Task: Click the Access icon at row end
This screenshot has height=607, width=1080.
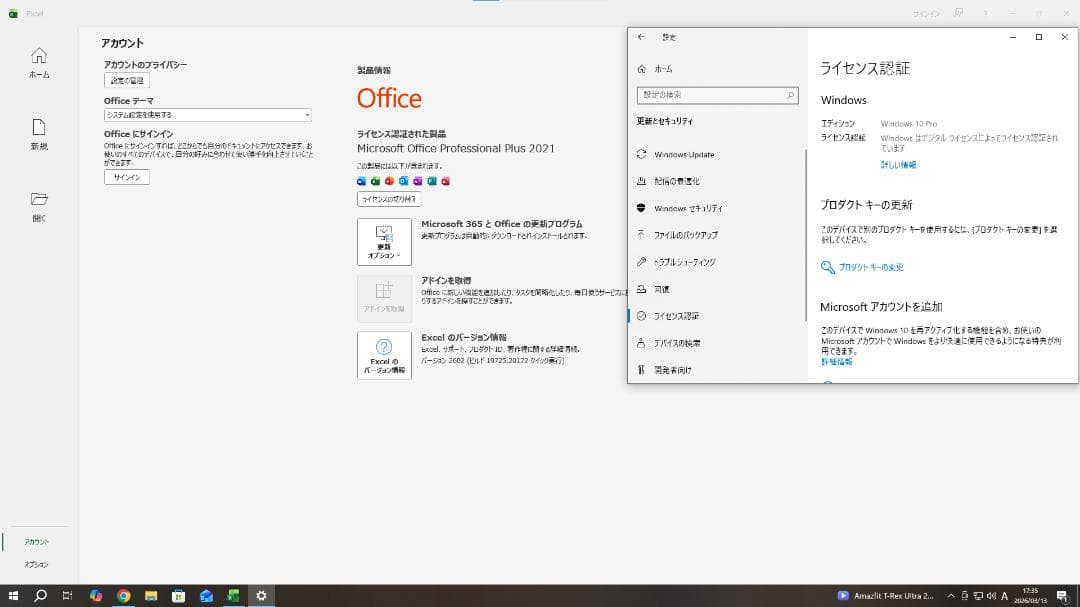Action: (x=445, y=181)
